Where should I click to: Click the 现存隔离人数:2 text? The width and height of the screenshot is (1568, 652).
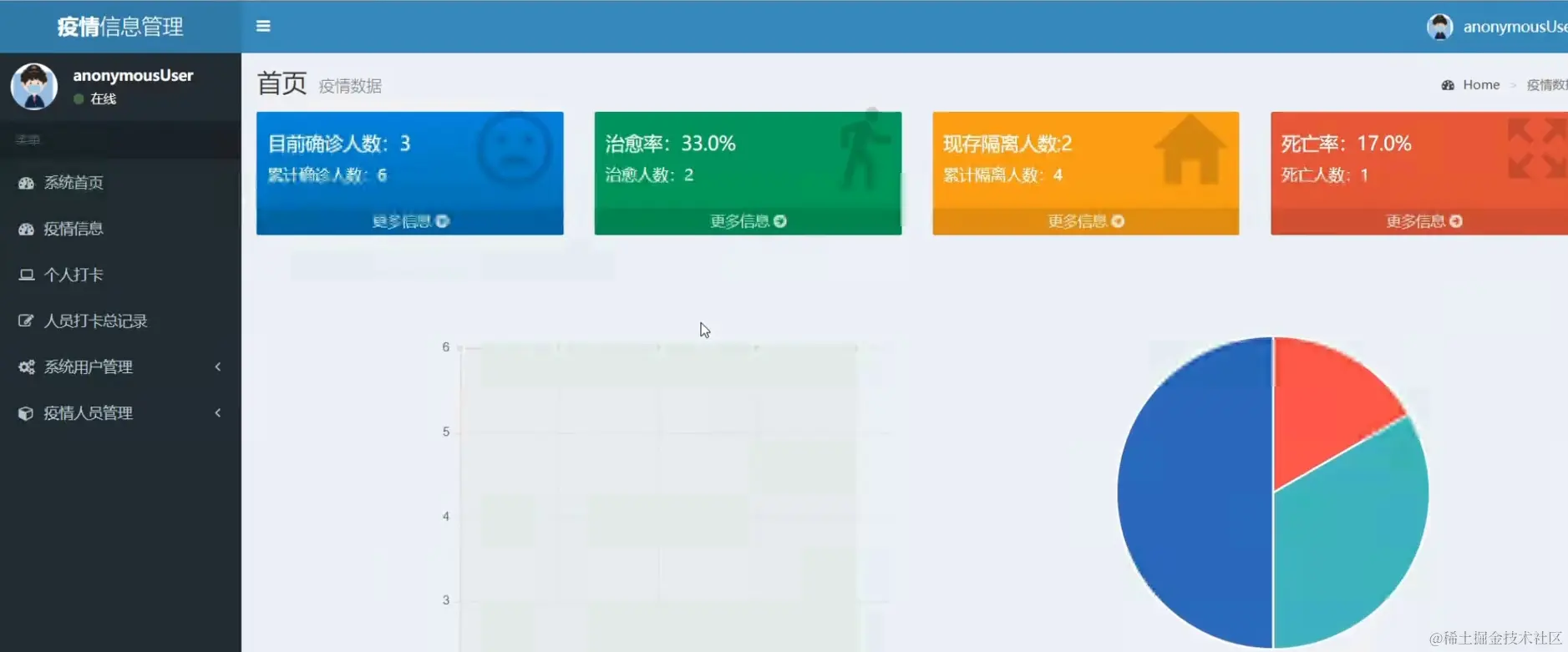click(1007, 144)
